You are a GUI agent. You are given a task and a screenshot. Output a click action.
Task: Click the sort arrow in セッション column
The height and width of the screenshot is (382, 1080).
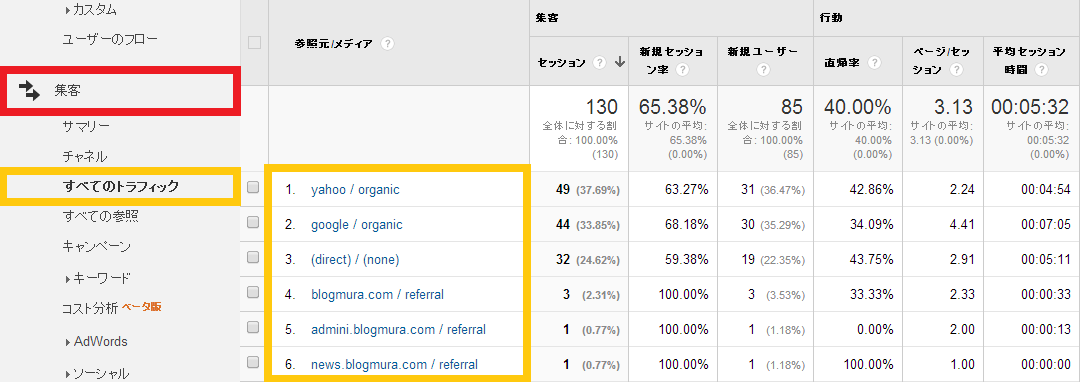(x=619, y=62)
